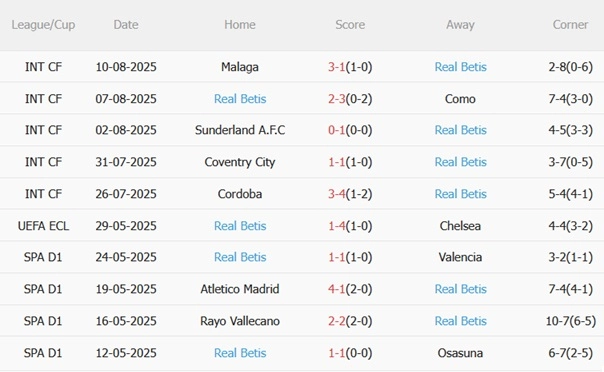Viewport: 604px width, 372px height.
Task: Click the Score column header
Action: click(350, 25)
